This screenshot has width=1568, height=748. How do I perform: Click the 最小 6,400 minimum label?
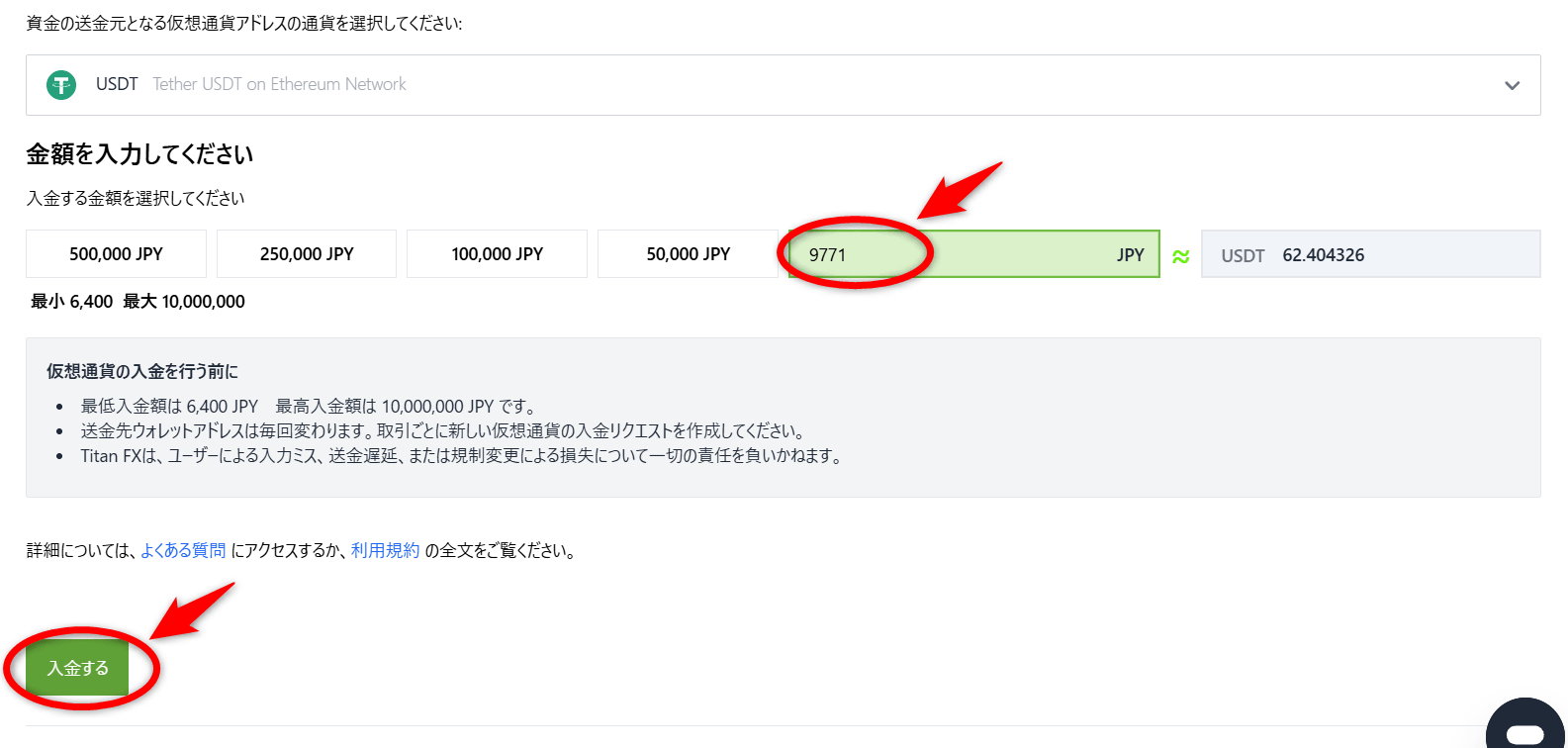coord(71,302)
